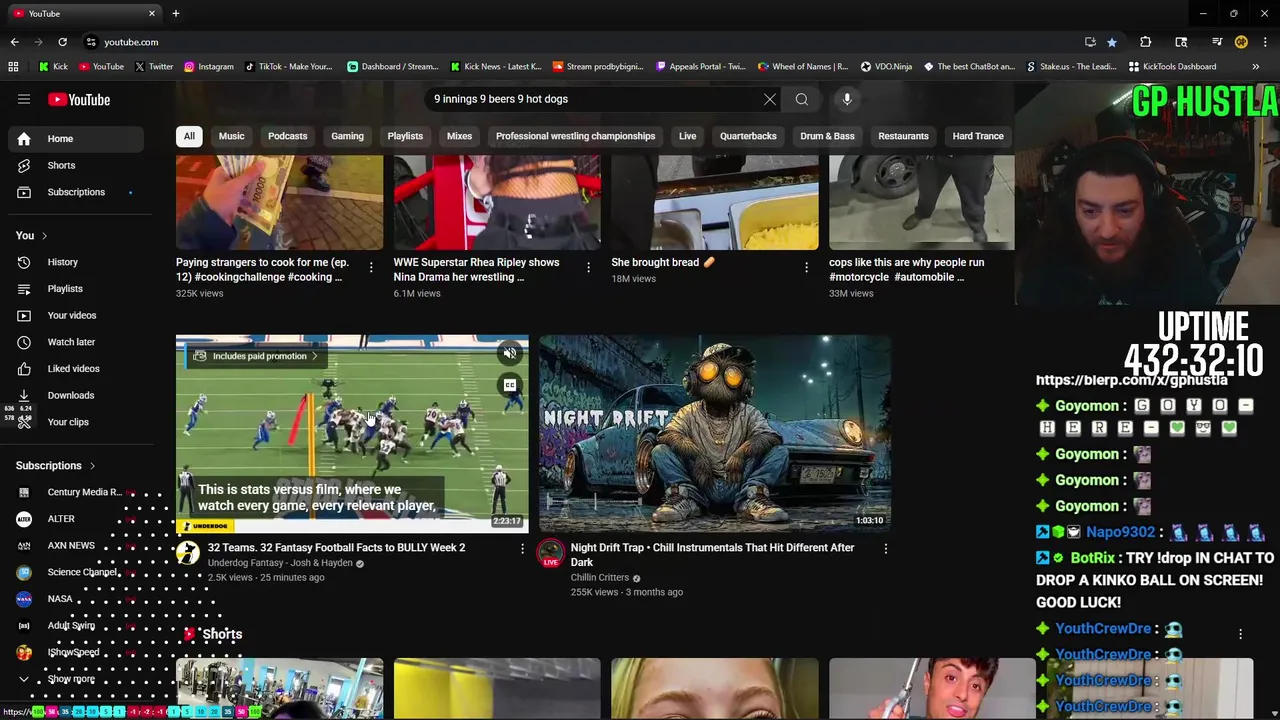Expand the You section chevron

(x=44, y=236)
